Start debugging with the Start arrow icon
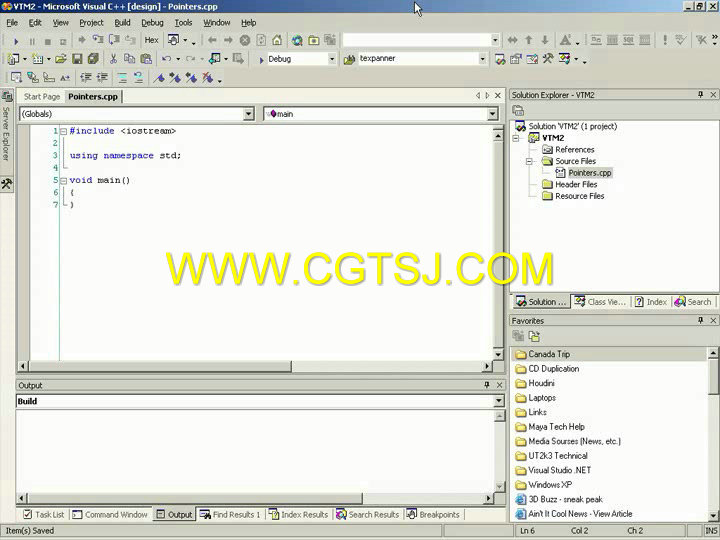This screenshot has height=540, width=720. click(x=16, y=41)
